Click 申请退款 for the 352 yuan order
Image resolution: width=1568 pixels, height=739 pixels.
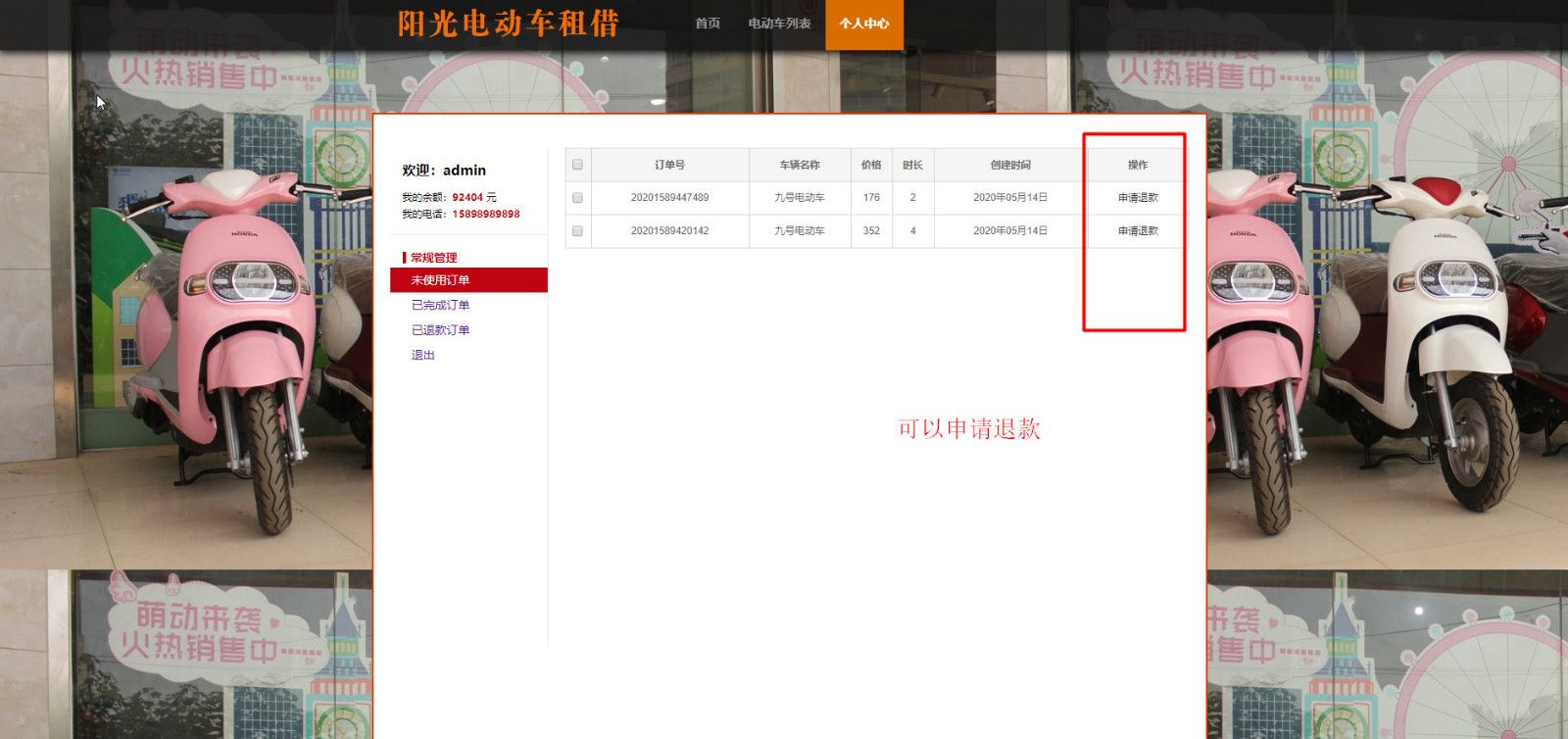point(1138,231)
